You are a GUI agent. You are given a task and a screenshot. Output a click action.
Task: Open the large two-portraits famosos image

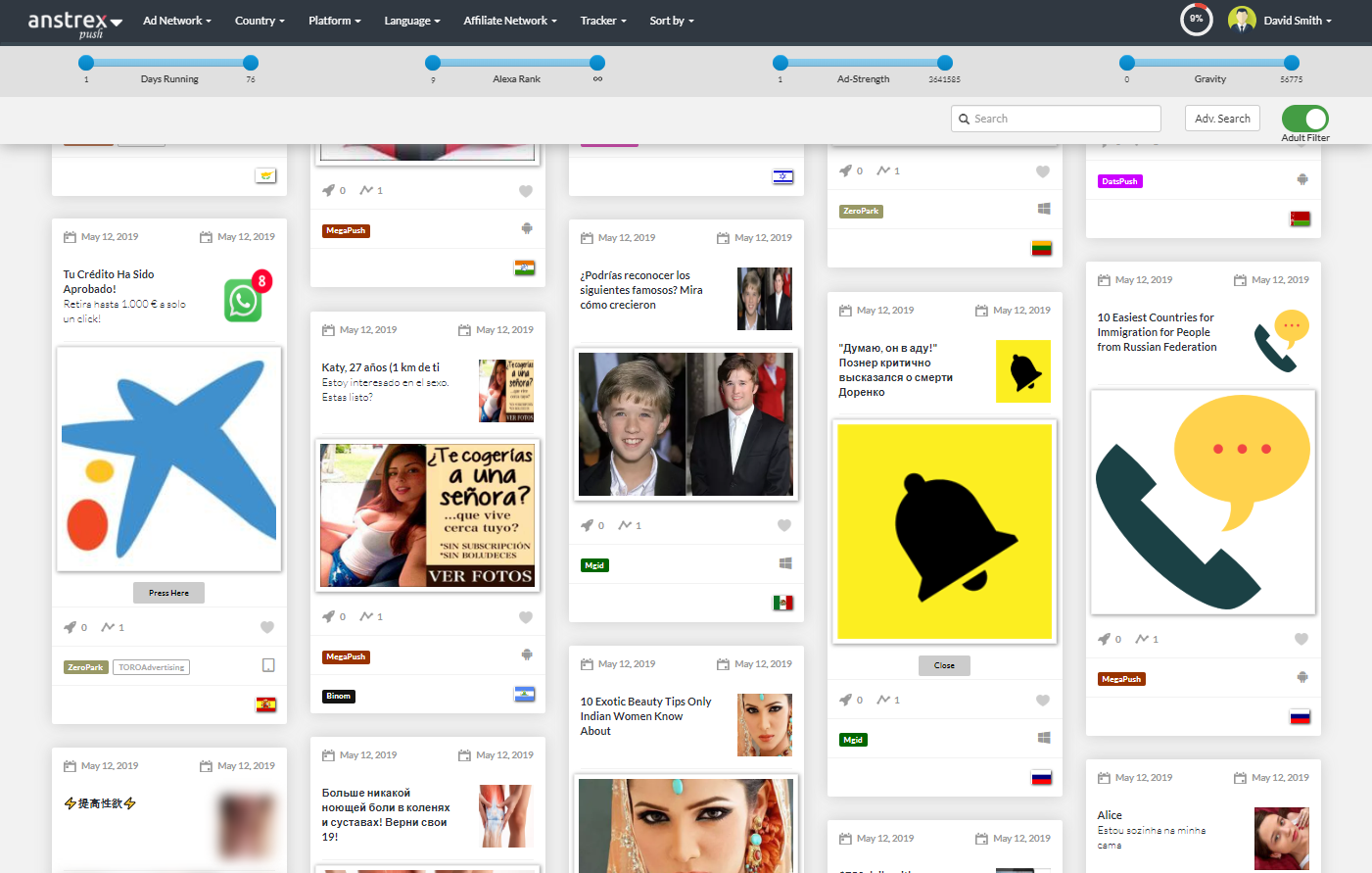pos(686,424)
